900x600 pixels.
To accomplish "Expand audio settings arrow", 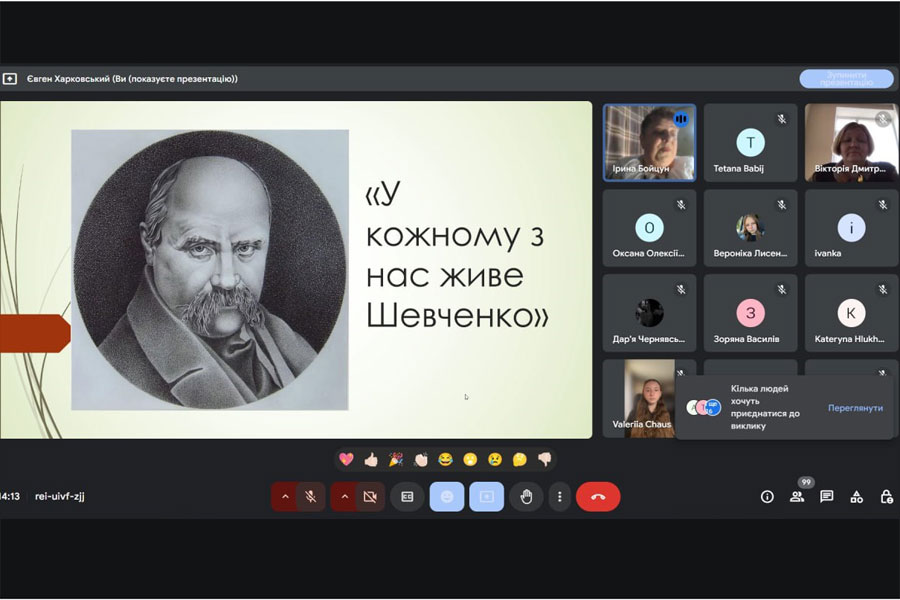I will [x=285, y=497].
